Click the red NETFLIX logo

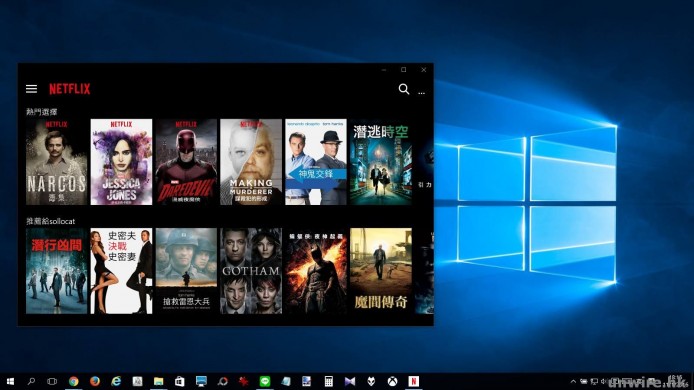coord(69,89)
